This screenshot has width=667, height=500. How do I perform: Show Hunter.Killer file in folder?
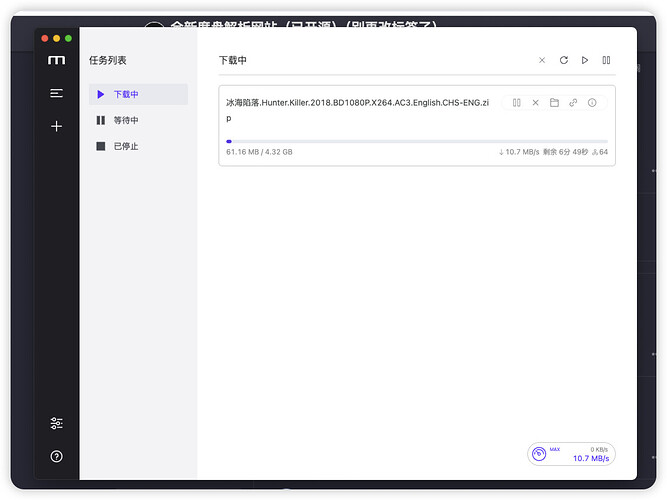554,103
